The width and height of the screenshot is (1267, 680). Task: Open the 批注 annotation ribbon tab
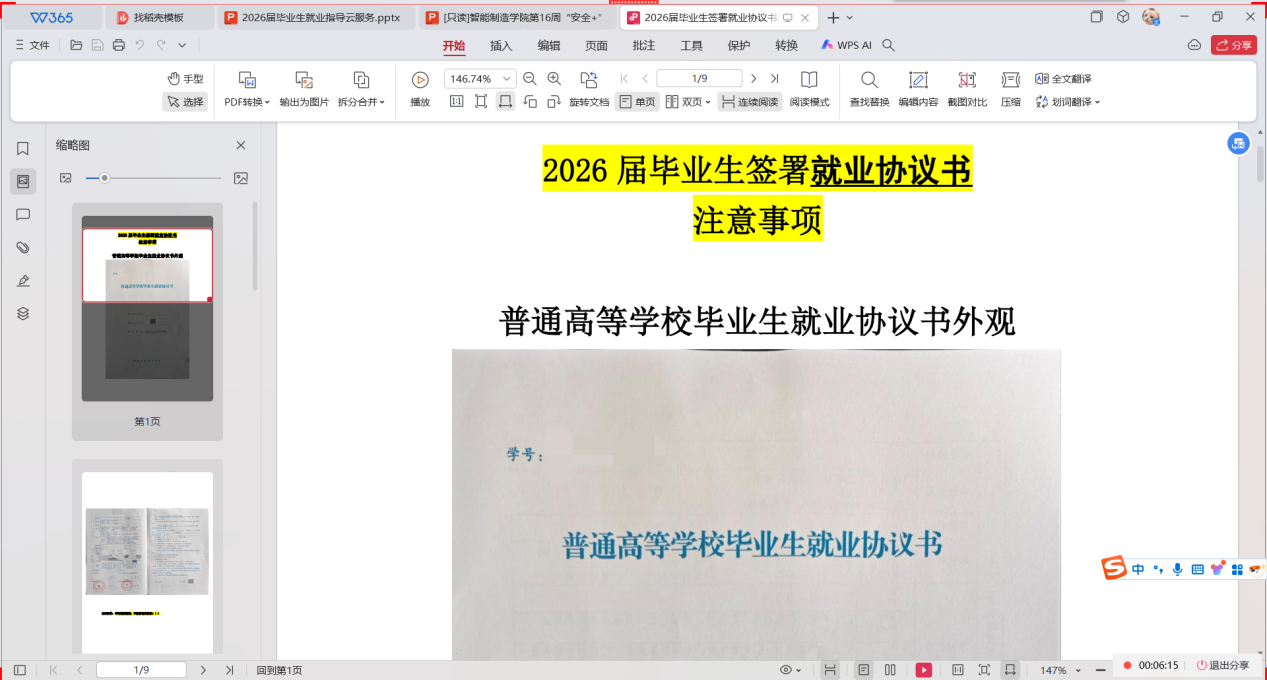click(x=644, y=45)
